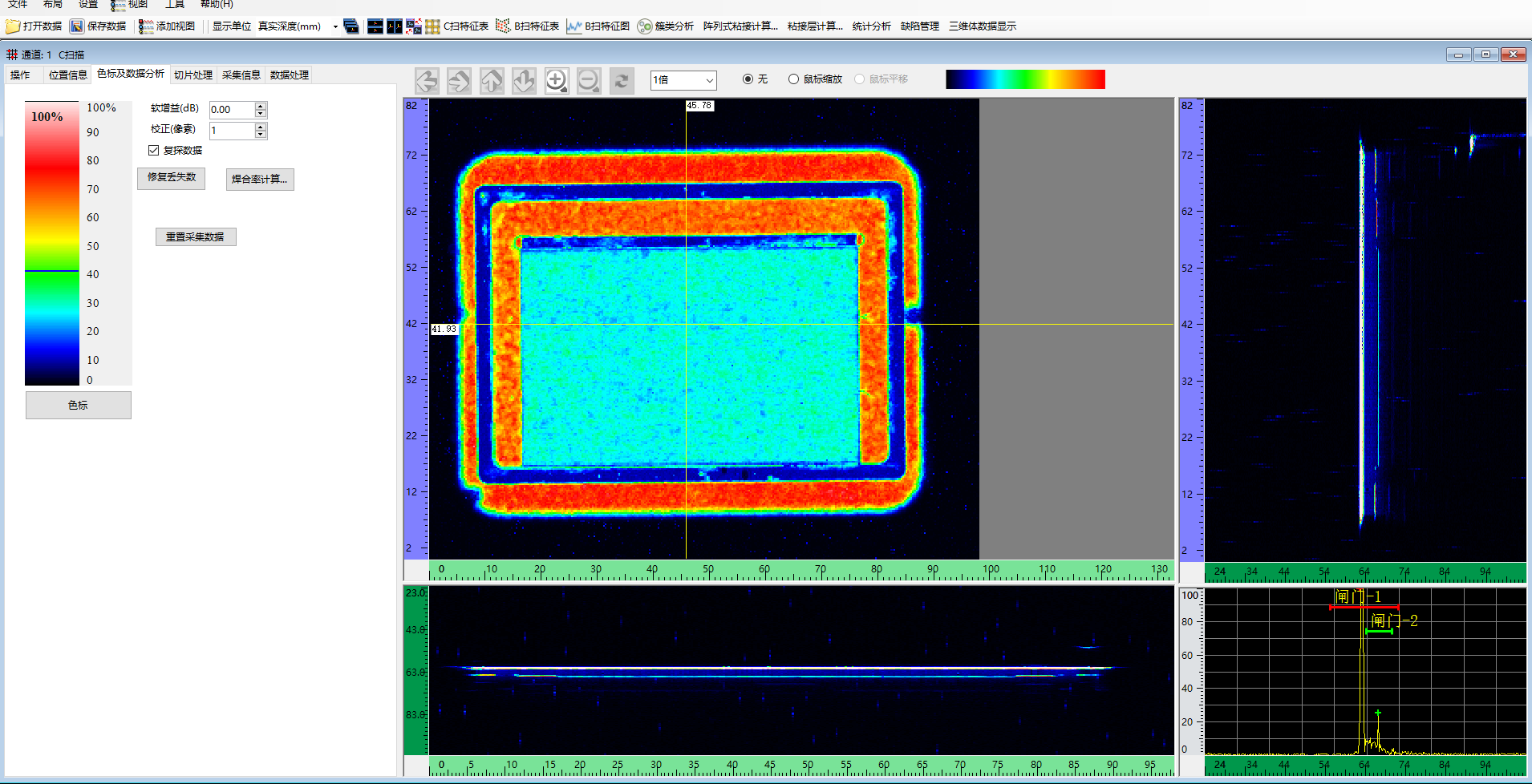Click the zoom-out magnifier icon
This screenshot has height=784, width=1532.
(x=589, y=80)
